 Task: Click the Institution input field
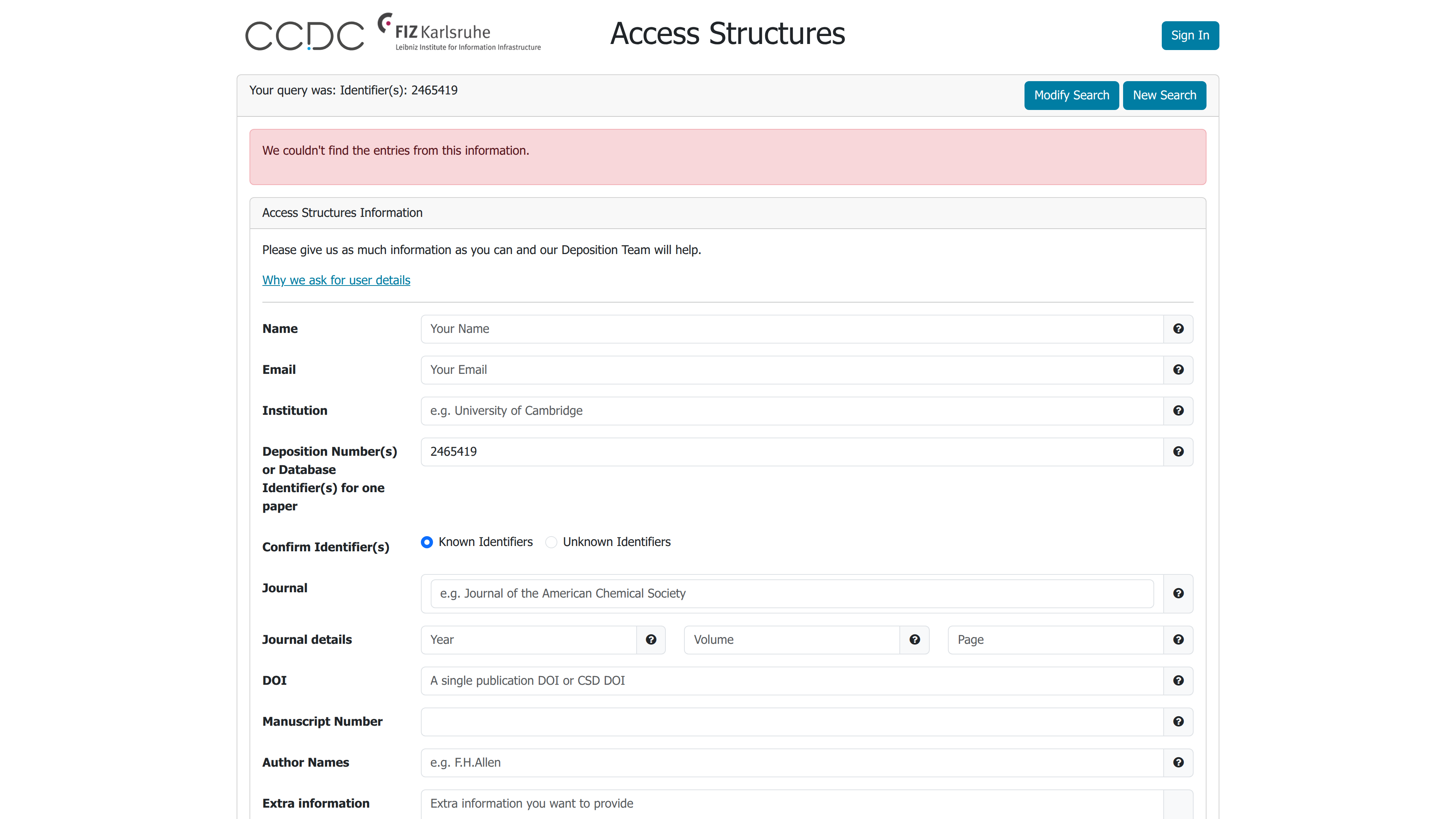click(792, 411)
